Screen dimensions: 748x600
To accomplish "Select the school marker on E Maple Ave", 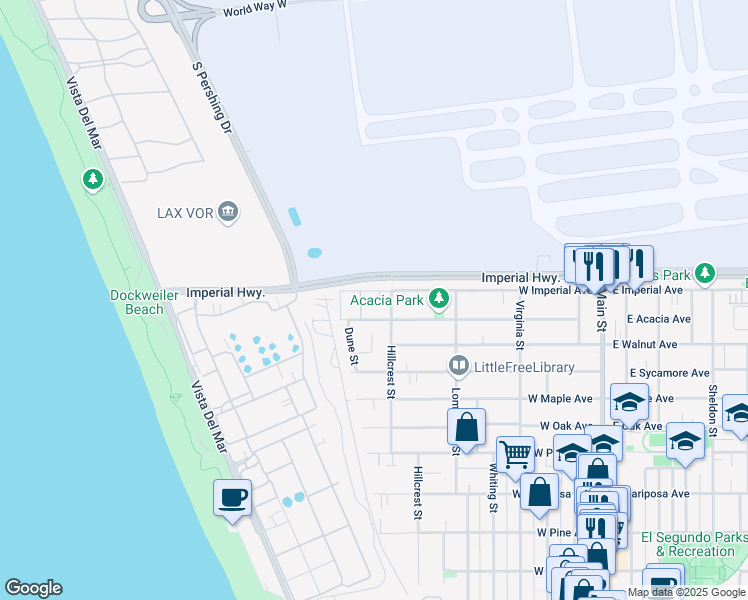I will 629,403.
